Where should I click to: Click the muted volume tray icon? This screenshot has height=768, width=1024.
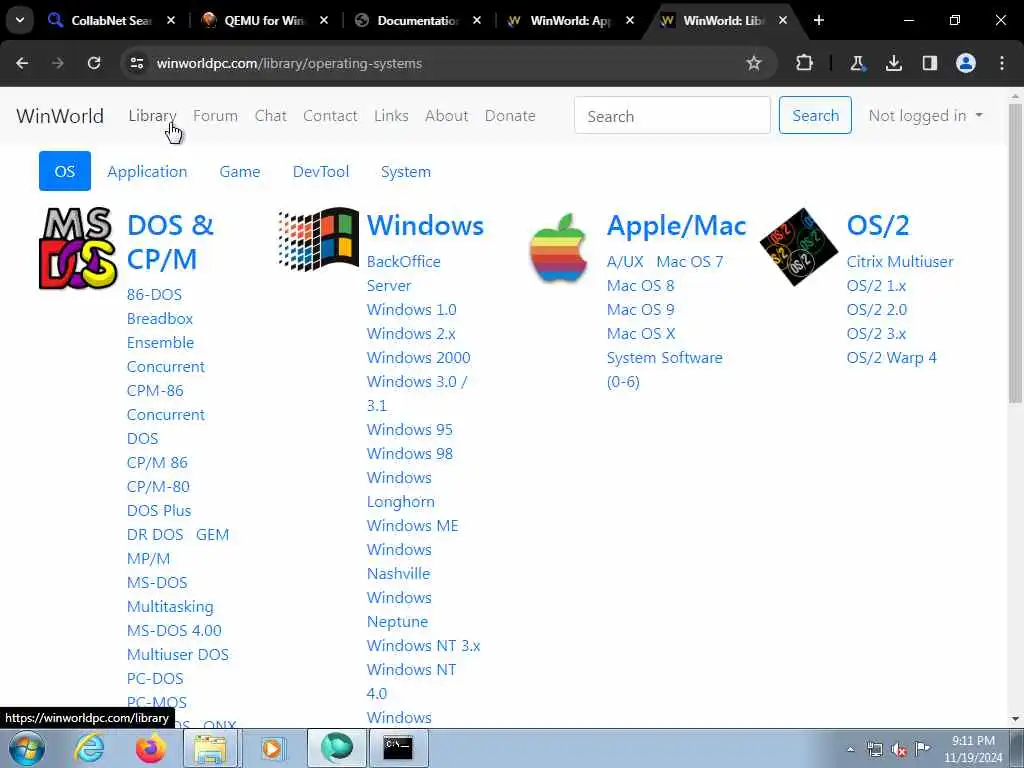point(899,750)
